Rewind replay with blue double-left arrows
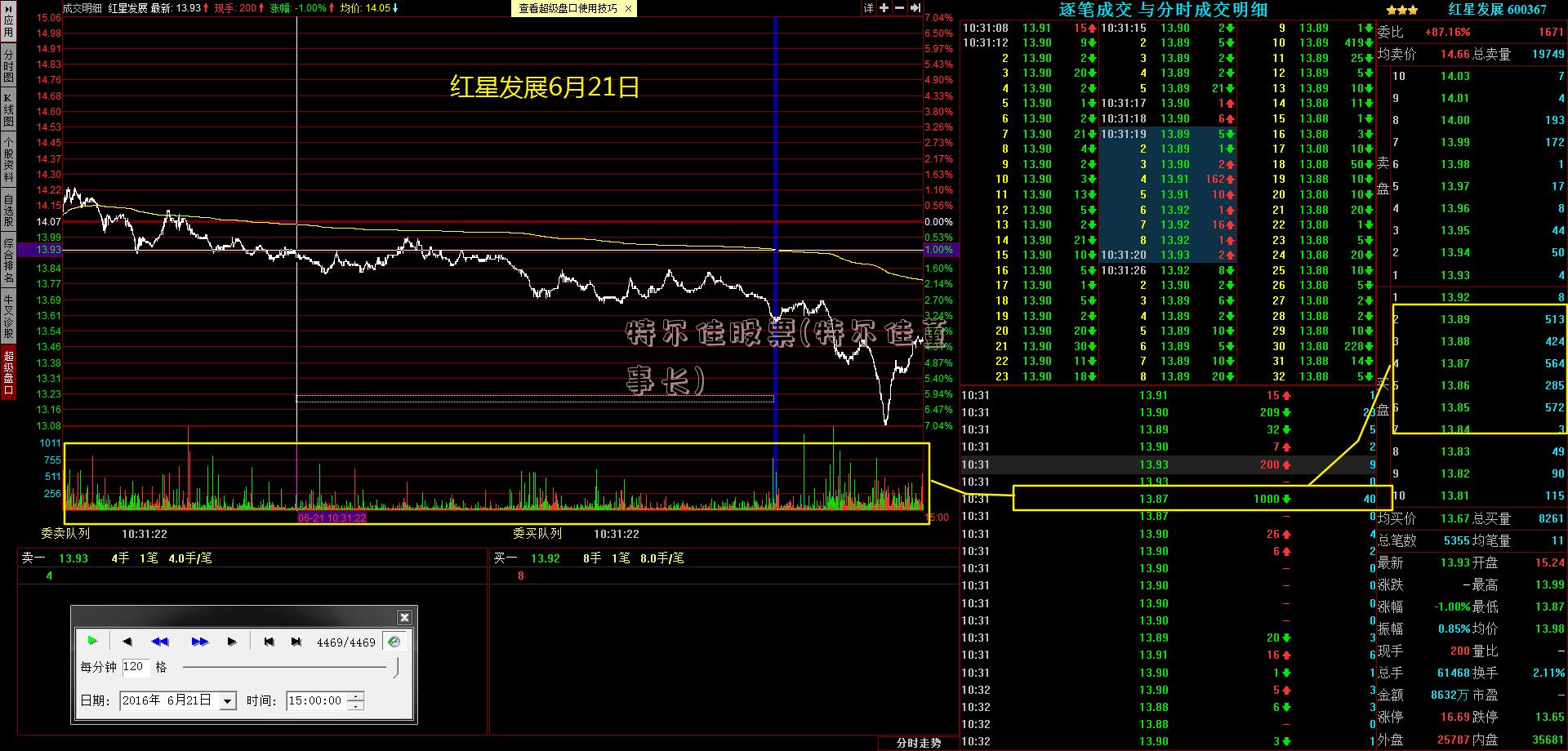Screen dimensions: 1568x751 (160, 642)
